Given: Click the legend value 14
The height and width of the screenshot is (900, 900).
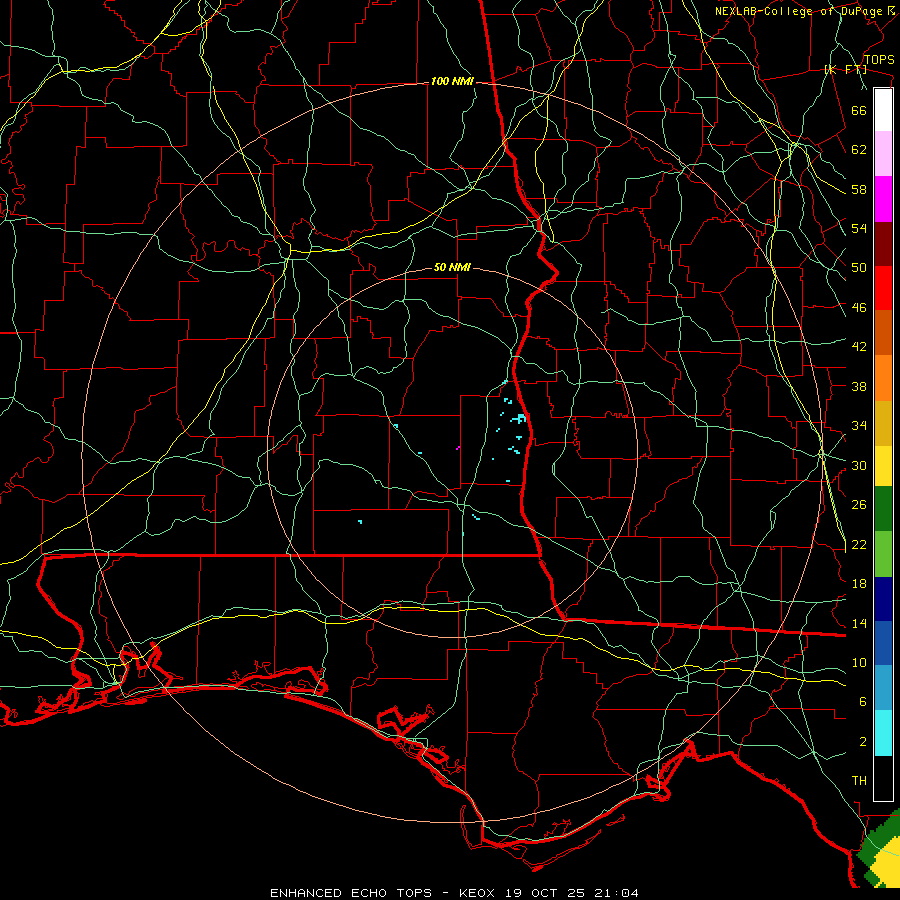Looking at the screenshot, I should click(x=859, y=623).
